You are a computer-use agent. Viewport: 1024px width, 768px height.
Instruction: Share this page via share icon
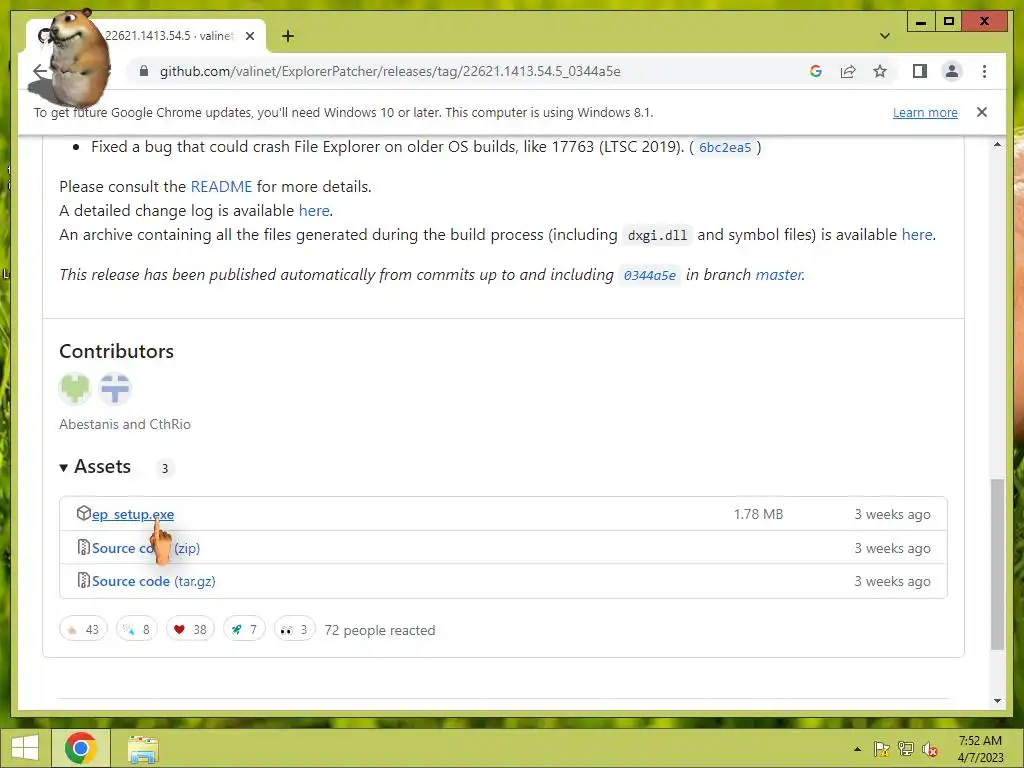tap(848, 71)
